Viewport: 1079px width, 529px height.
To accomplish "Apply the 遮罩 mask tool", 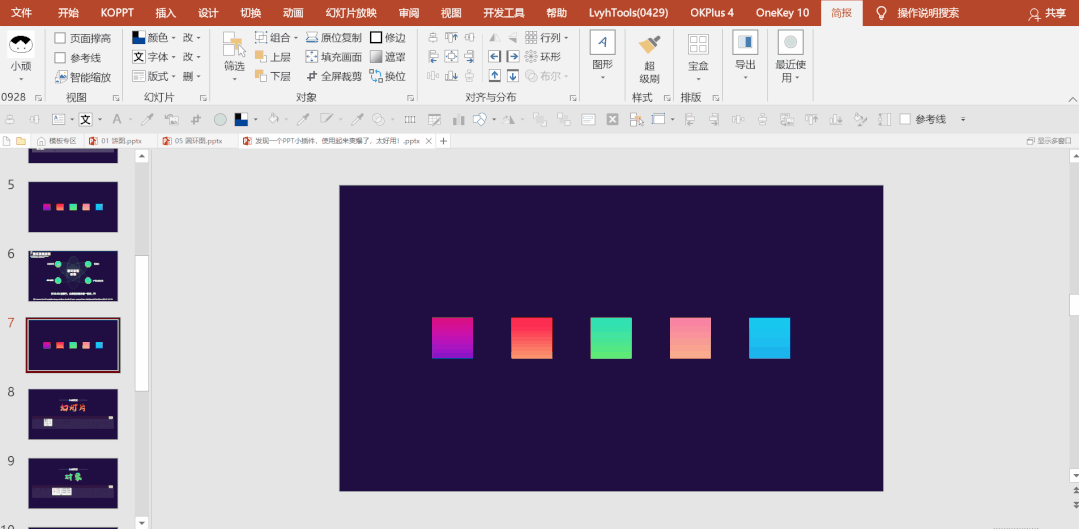I will tap(387, 57).
